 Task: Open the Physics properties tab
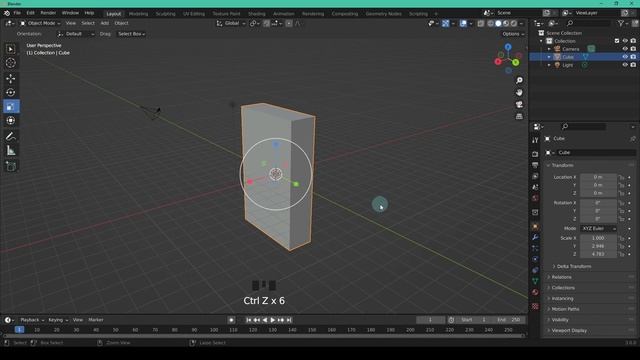click(535, 259)
